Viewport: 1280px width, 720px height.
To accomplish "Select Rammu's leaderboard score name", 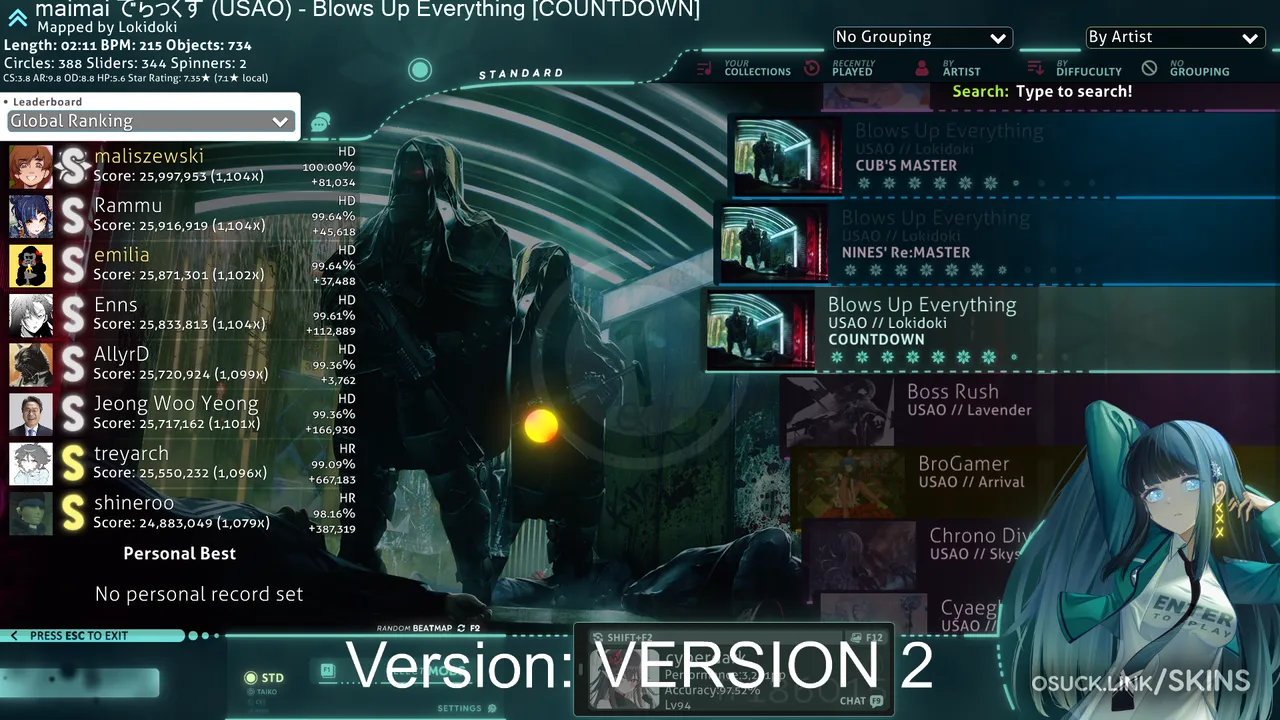I will pyautogui.click(x=128, y=206).
